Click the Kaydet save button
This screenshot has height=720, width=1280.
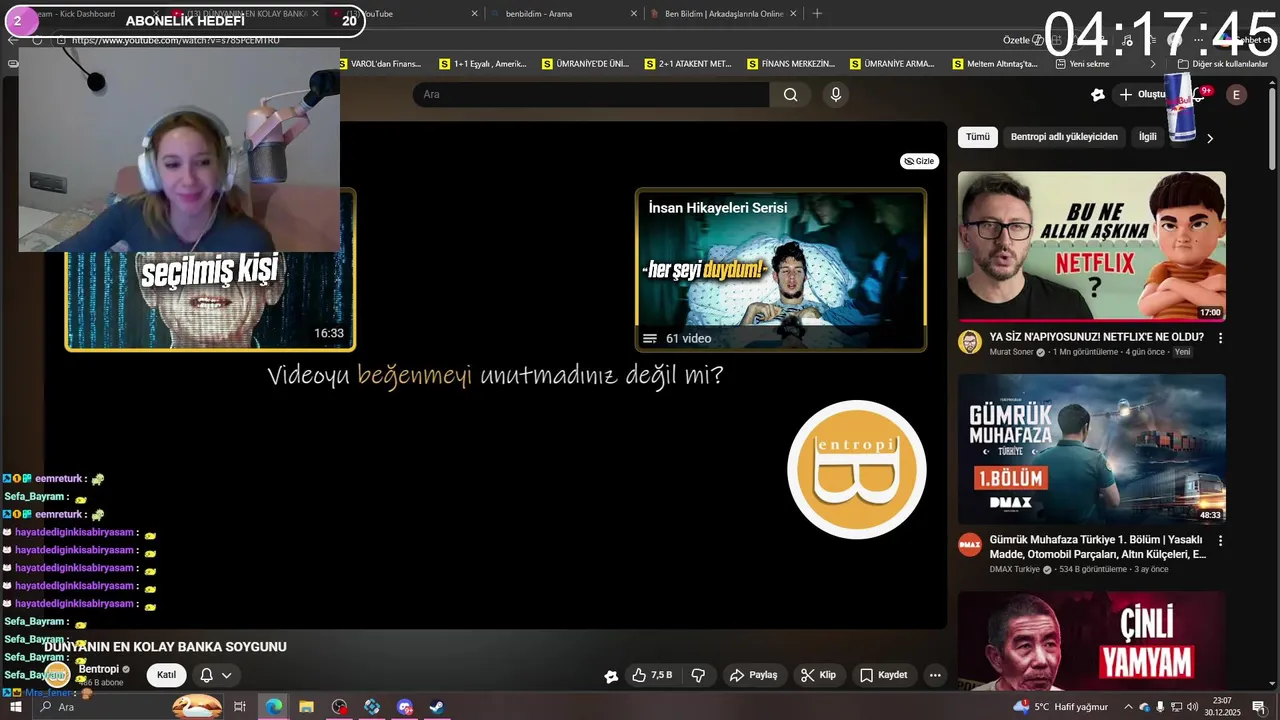(884, 675)
